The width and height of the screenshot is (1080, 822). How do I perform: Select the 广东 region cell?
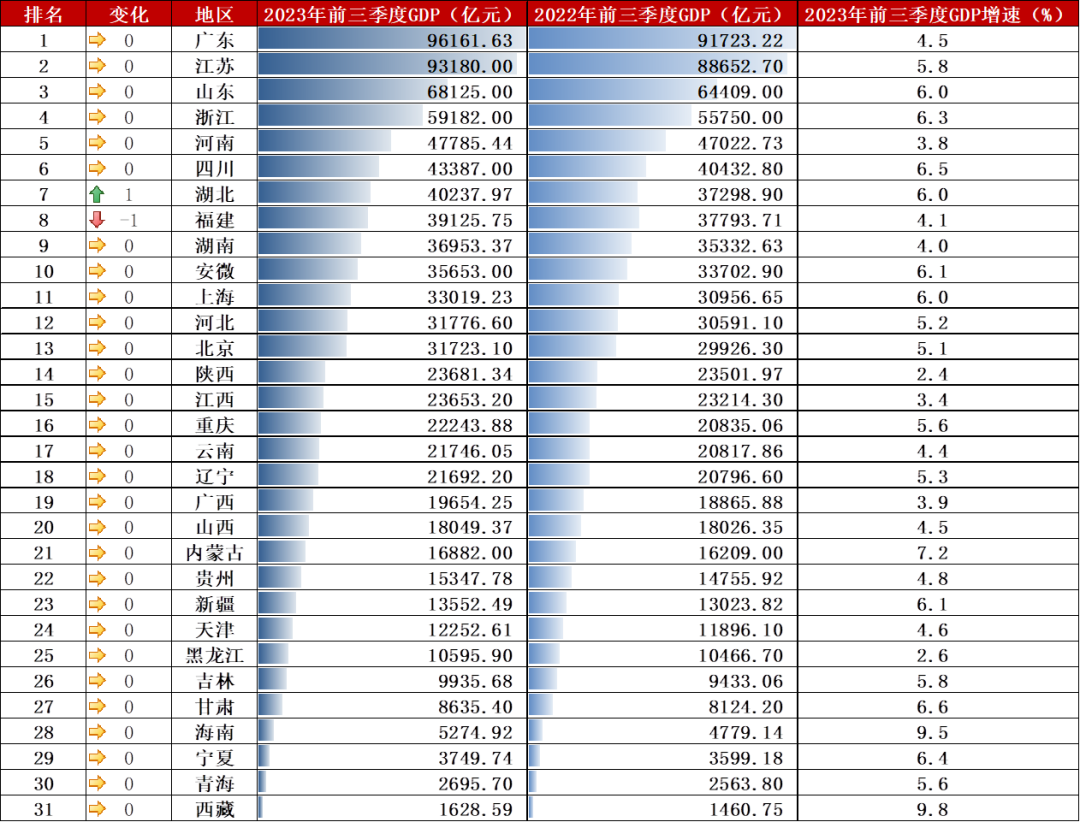214,40
